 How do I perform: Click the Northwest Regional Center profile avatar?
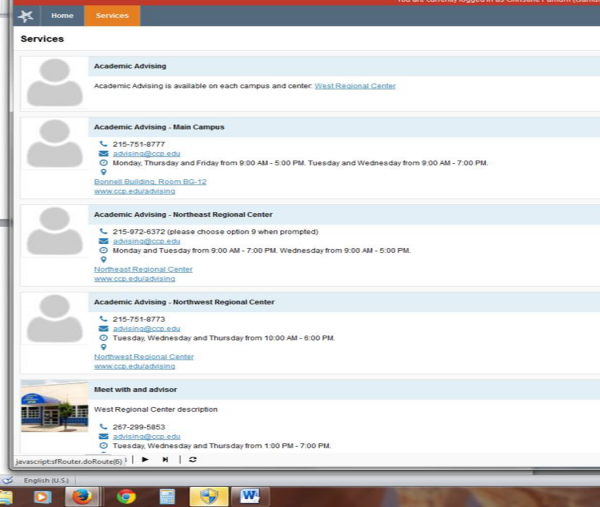(x=54, y=319)
